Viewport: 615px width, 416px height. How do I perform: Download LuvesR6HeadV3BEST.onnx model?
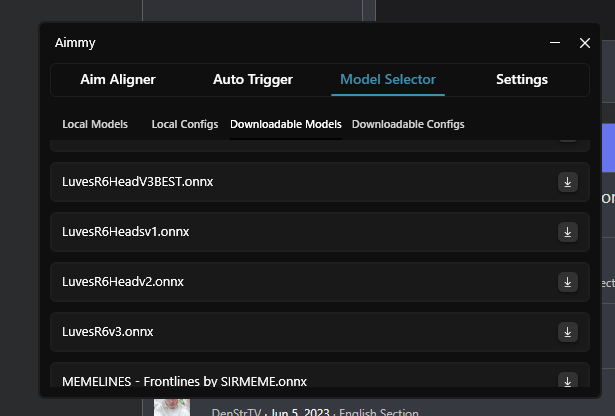pyautogui.click(x=568, y=182)
